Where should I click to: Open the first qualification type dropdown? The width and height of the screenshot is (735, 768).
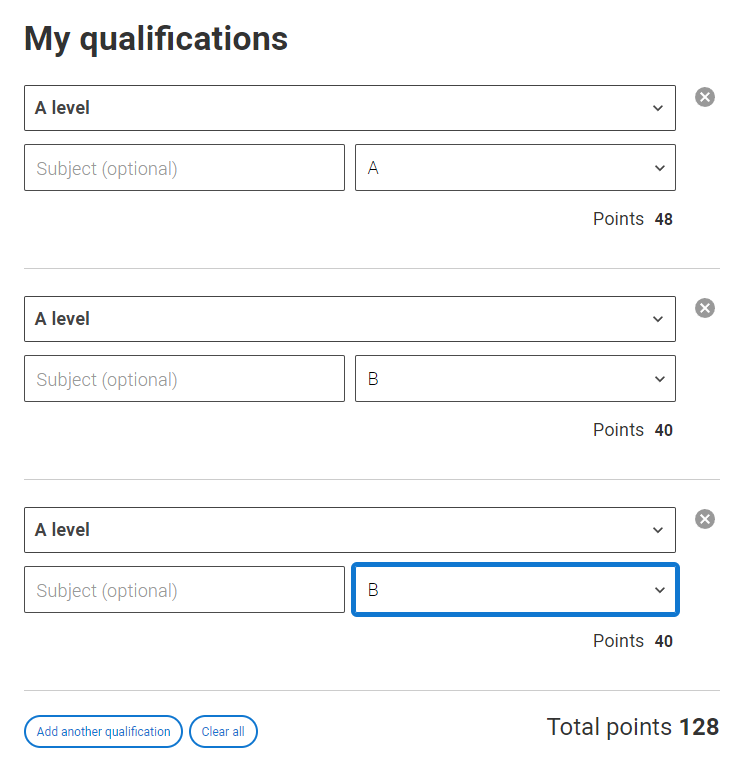point(349,108)
